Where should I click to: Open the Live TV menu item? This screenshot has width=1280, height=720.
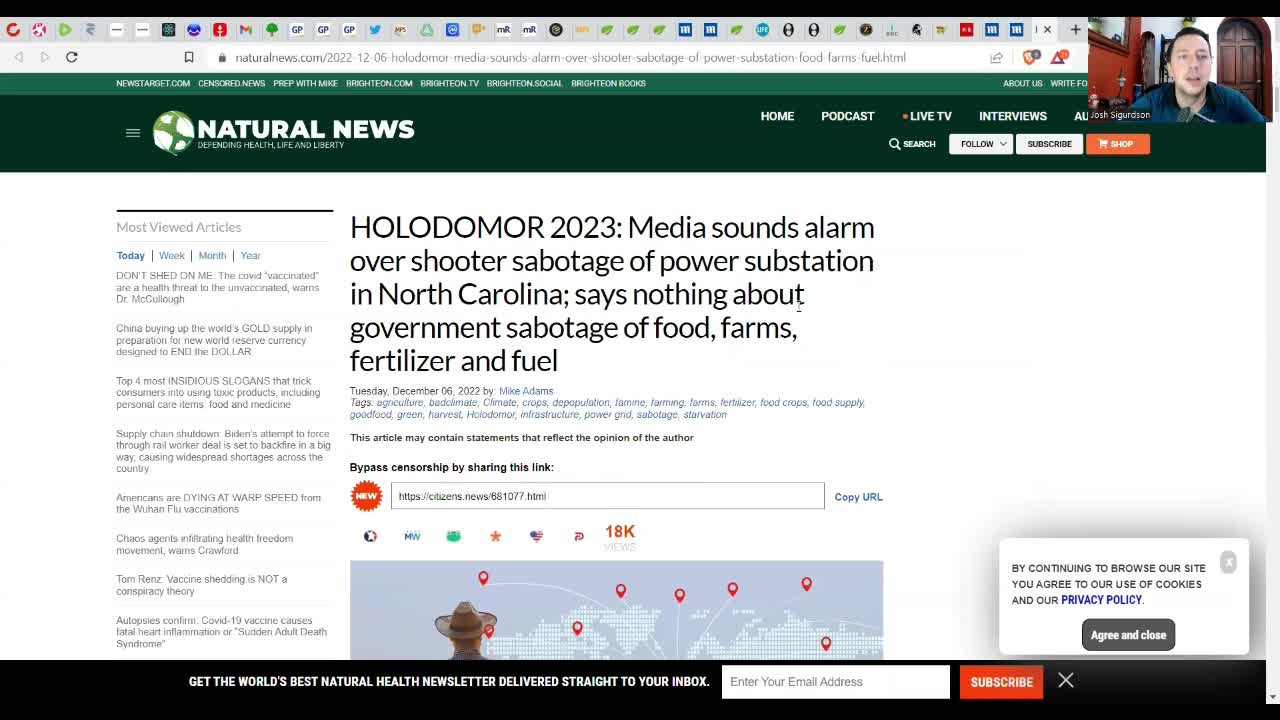(927, 116)
